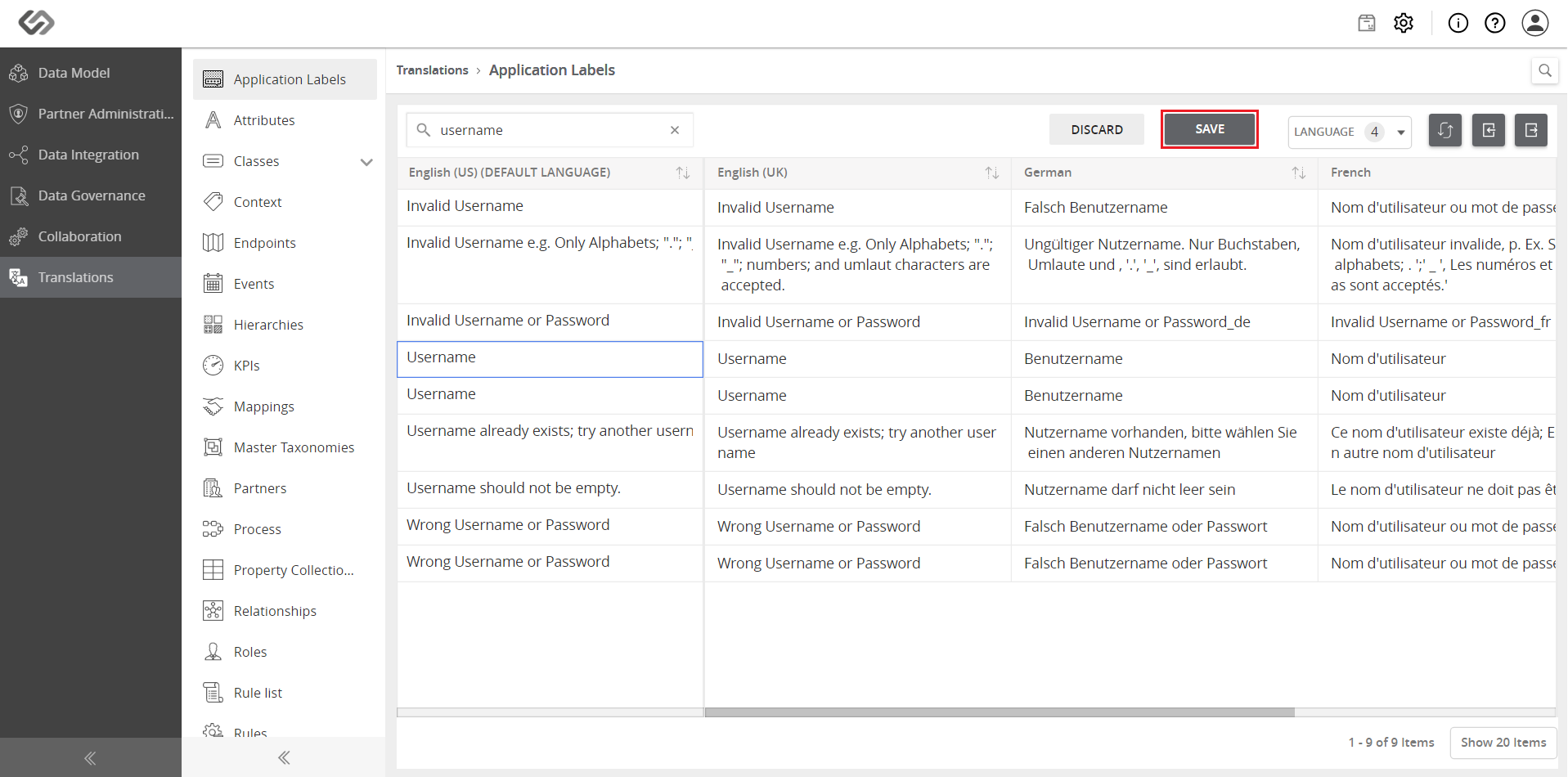This screenshot has width=1568, height=777.
Task: Click the export icon button
Action: tap(1531, 130)
